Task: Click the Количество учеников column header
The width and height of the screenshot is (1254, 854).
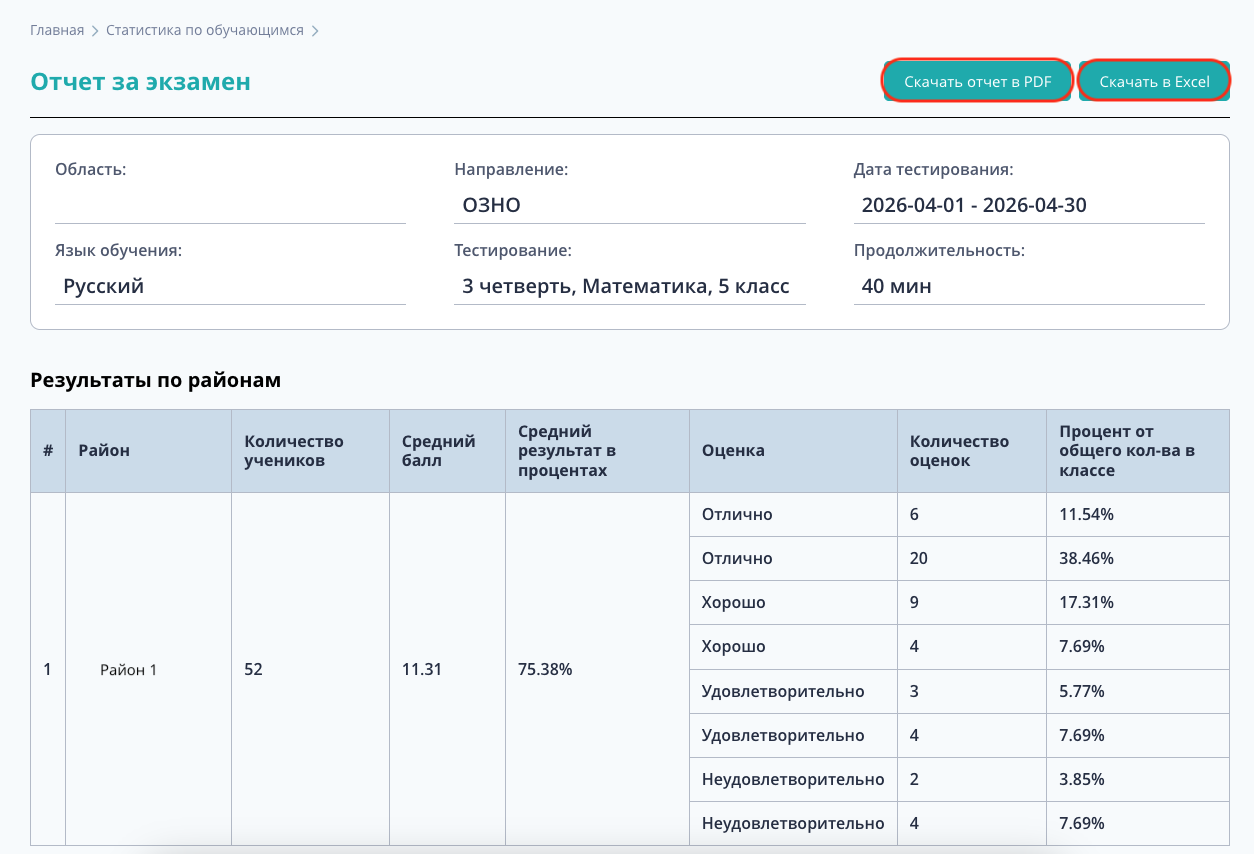Action: [x=310, y=450]
